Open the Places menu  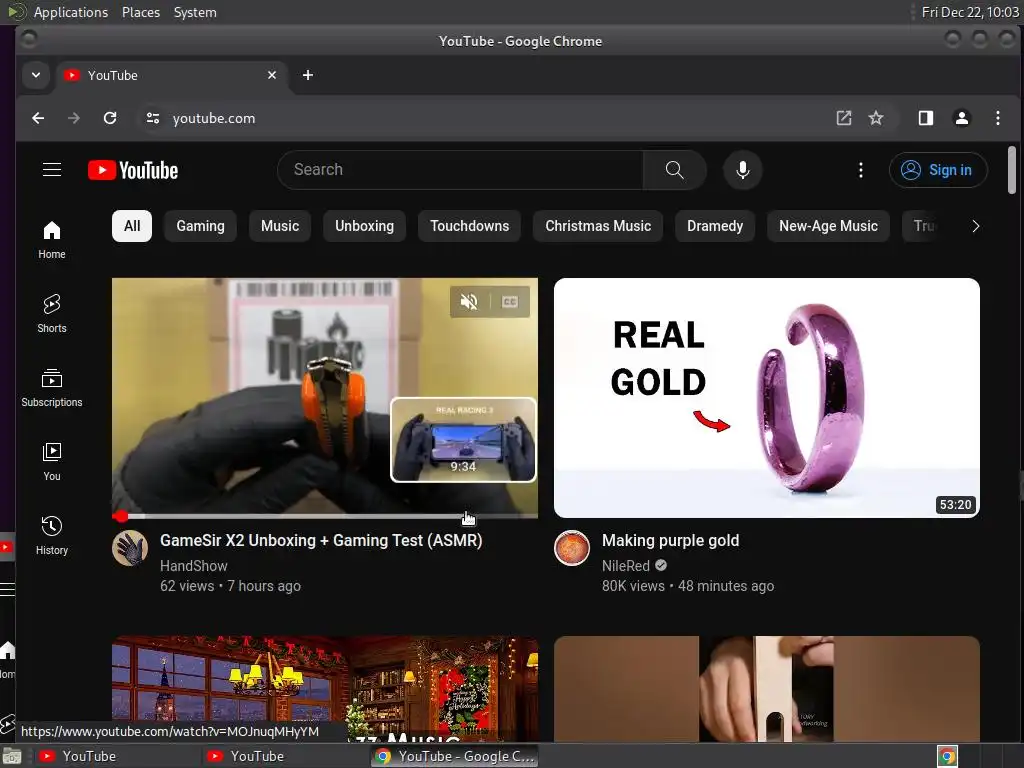pyautogui.click(x=140, y=12)
